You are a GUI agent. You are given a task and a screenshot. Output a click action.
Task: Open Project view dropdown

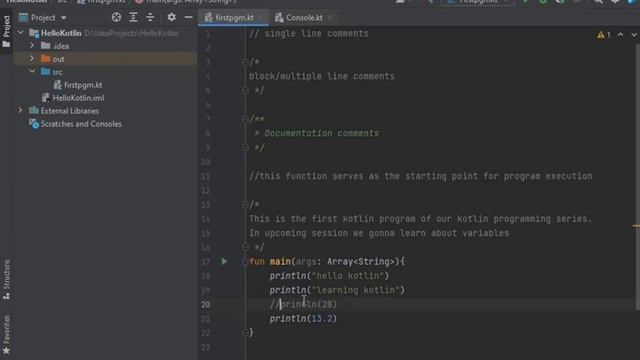pos(64,18)
